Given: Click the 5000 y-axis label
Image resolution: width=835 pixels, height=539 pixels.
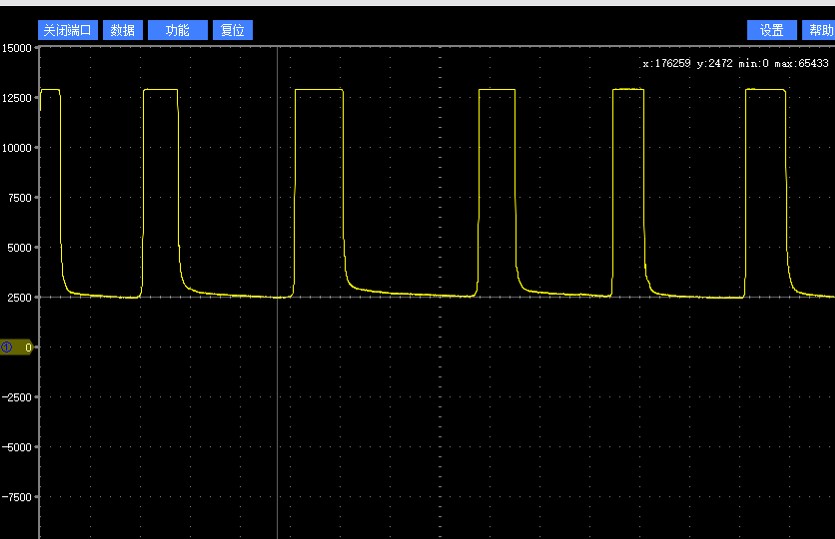Looking at the screenshot, I should click(x=20, y=248).
